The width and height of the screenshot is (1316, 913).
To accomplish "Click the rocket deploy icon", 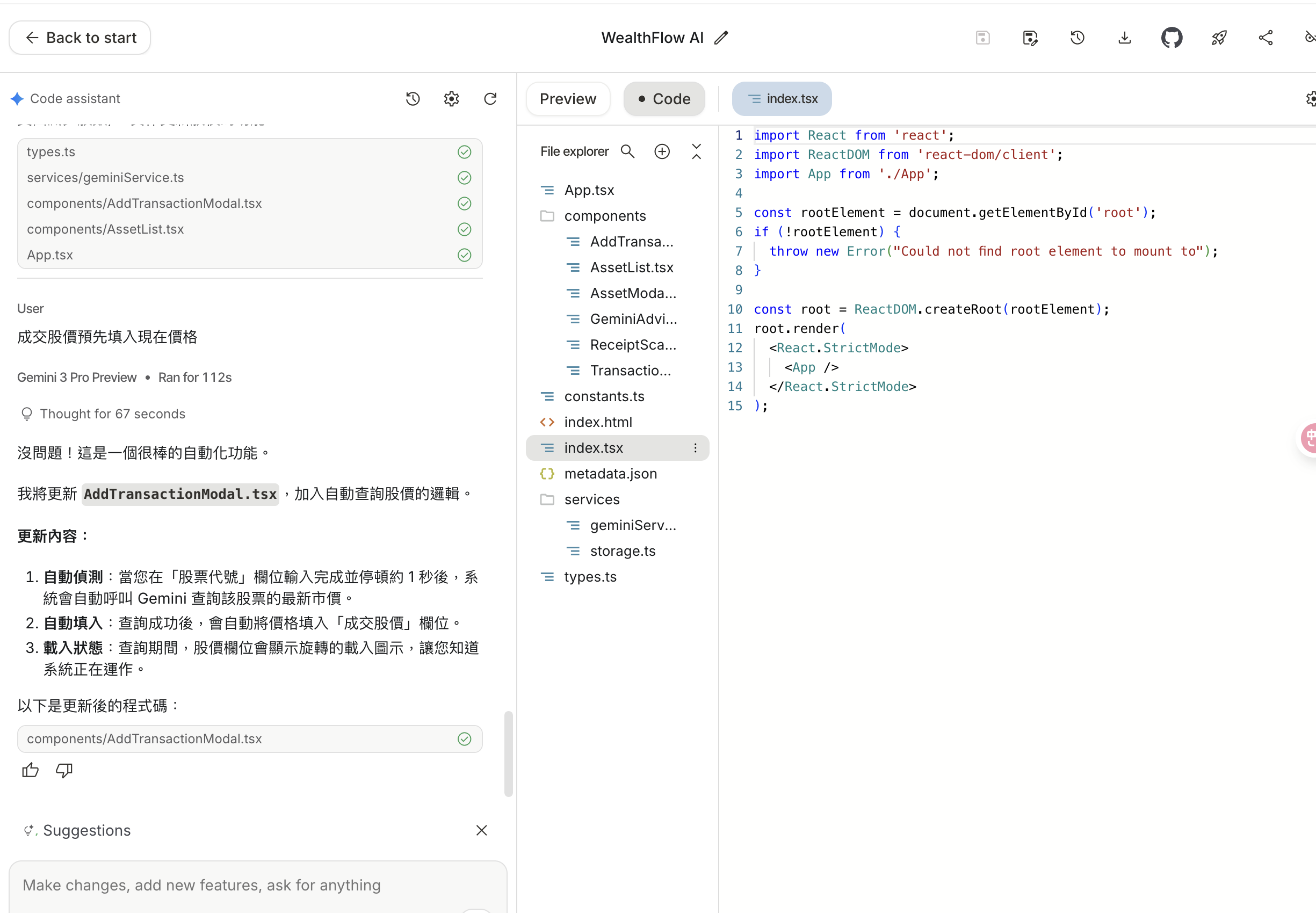I will [x=1219, y=38].
